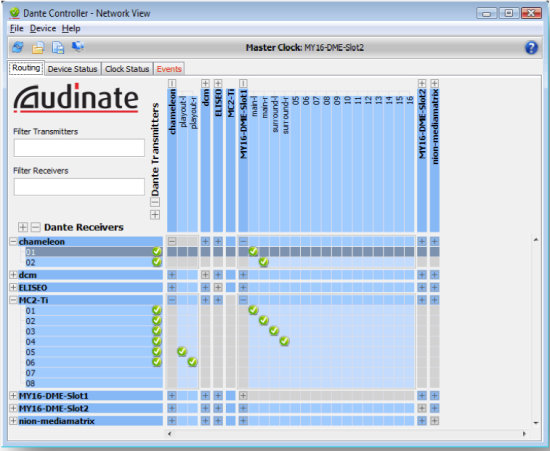This screenshot has width=550, height=451.
Task: Click the Dante Controller title bar app icon
Action: [14, 13]
